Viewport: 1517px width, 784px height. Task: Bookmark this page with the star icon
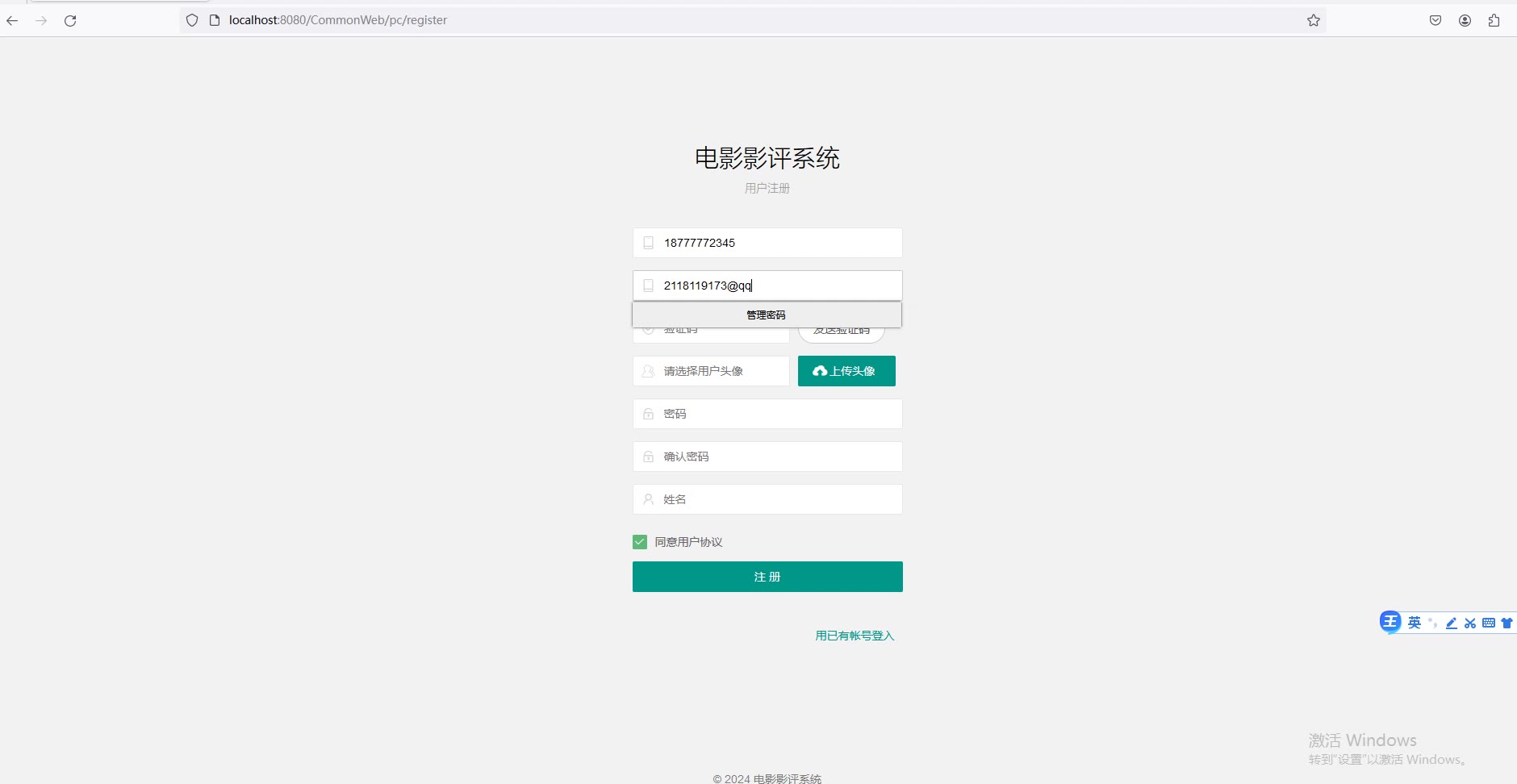click(1314, 20)
